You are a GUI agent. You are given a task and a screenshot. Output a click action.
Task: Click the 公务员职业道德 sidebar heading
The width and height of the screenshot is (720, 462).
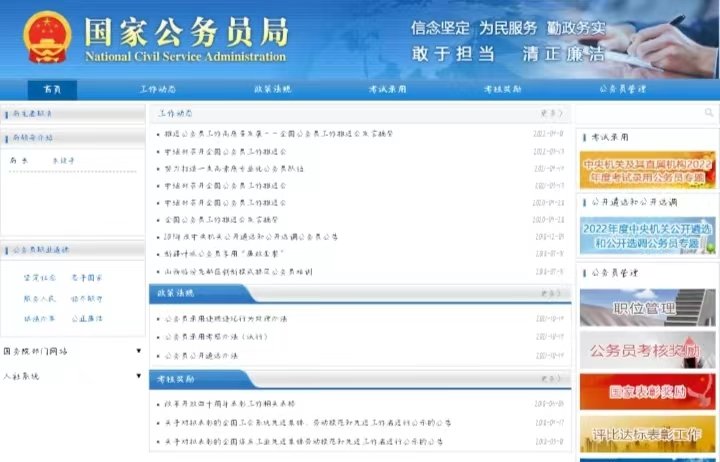41,250
